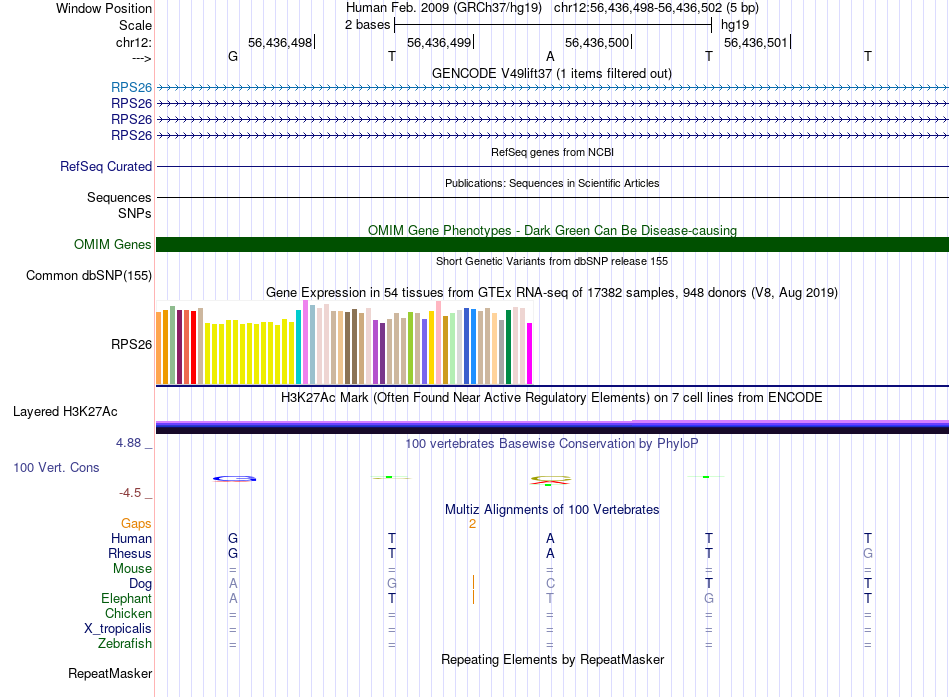The image size is (950, 697).
Task: Click base A in the ruler base row
Action: click(550, 56)
